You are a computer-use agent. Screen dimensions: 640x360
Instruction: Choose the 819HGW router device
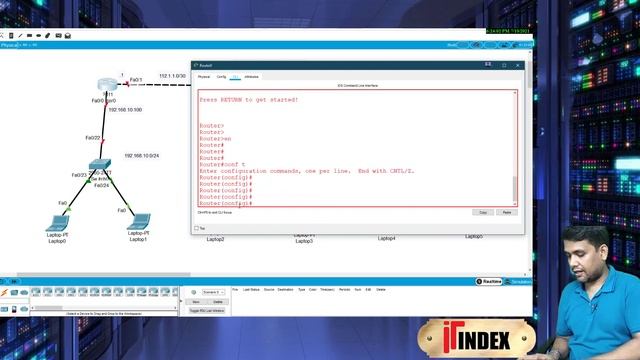(107, 292)
